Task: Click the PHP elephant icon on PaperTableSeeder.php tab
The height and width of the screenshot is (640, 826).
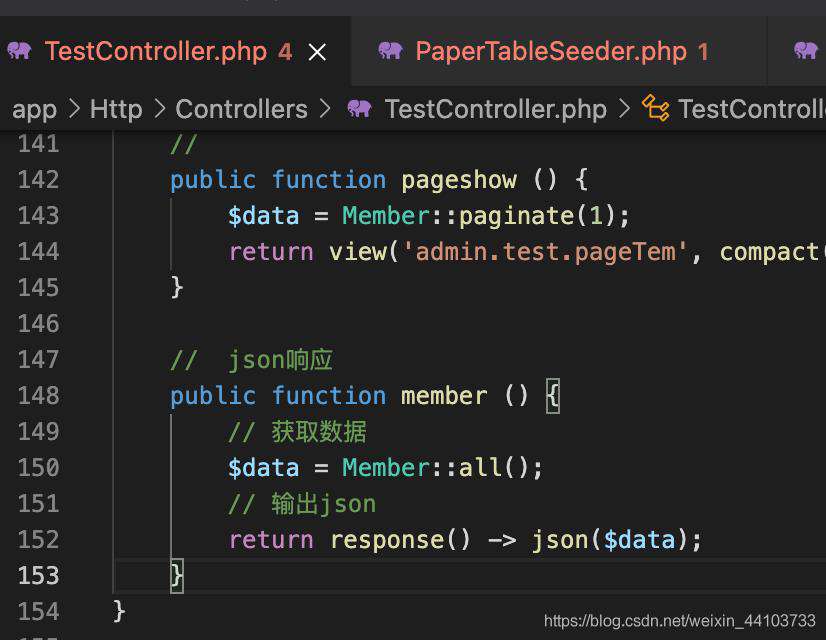Action: (390, 51)
